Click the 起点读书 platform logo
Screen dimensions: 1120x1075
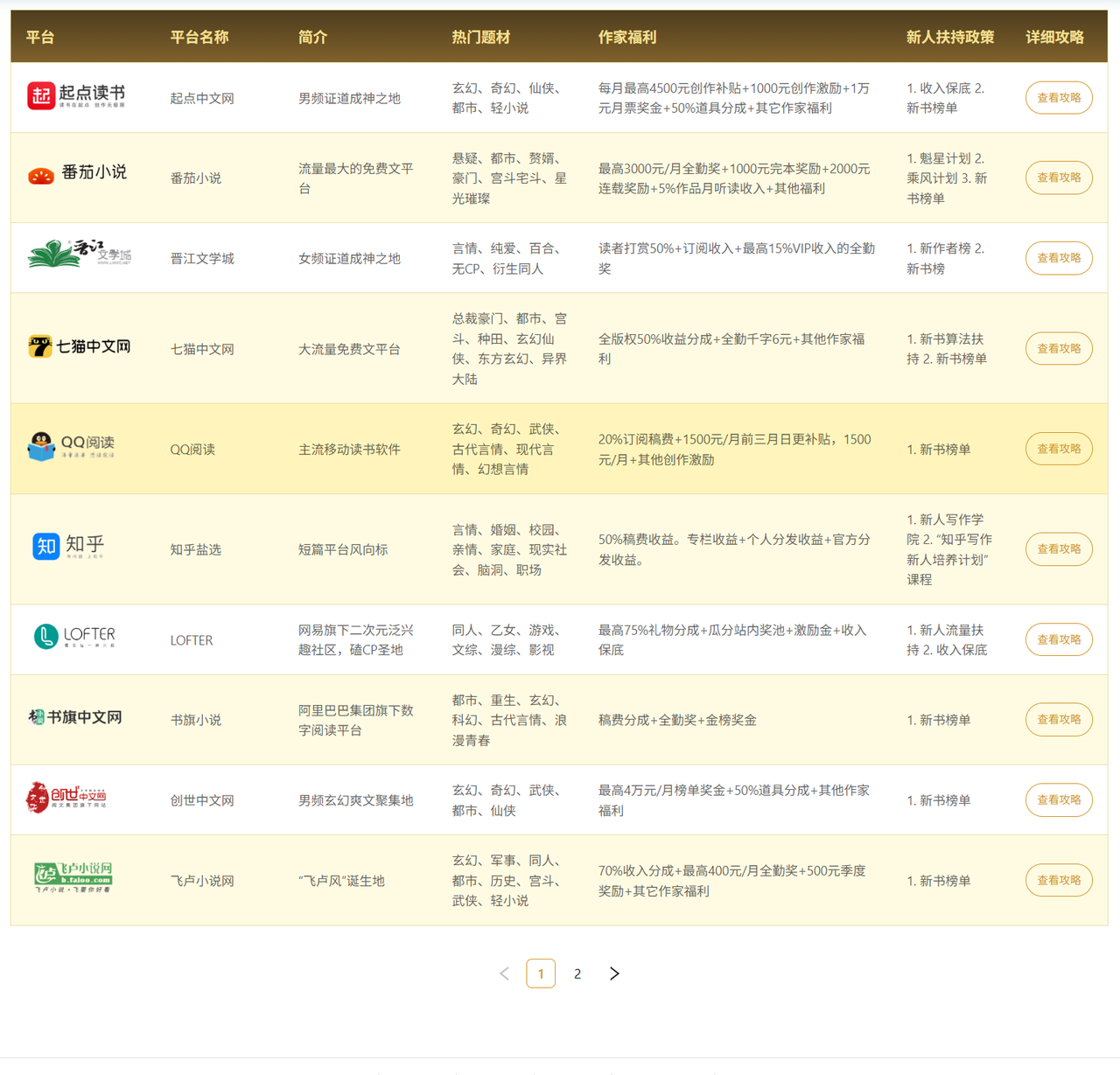coord(76,95)
